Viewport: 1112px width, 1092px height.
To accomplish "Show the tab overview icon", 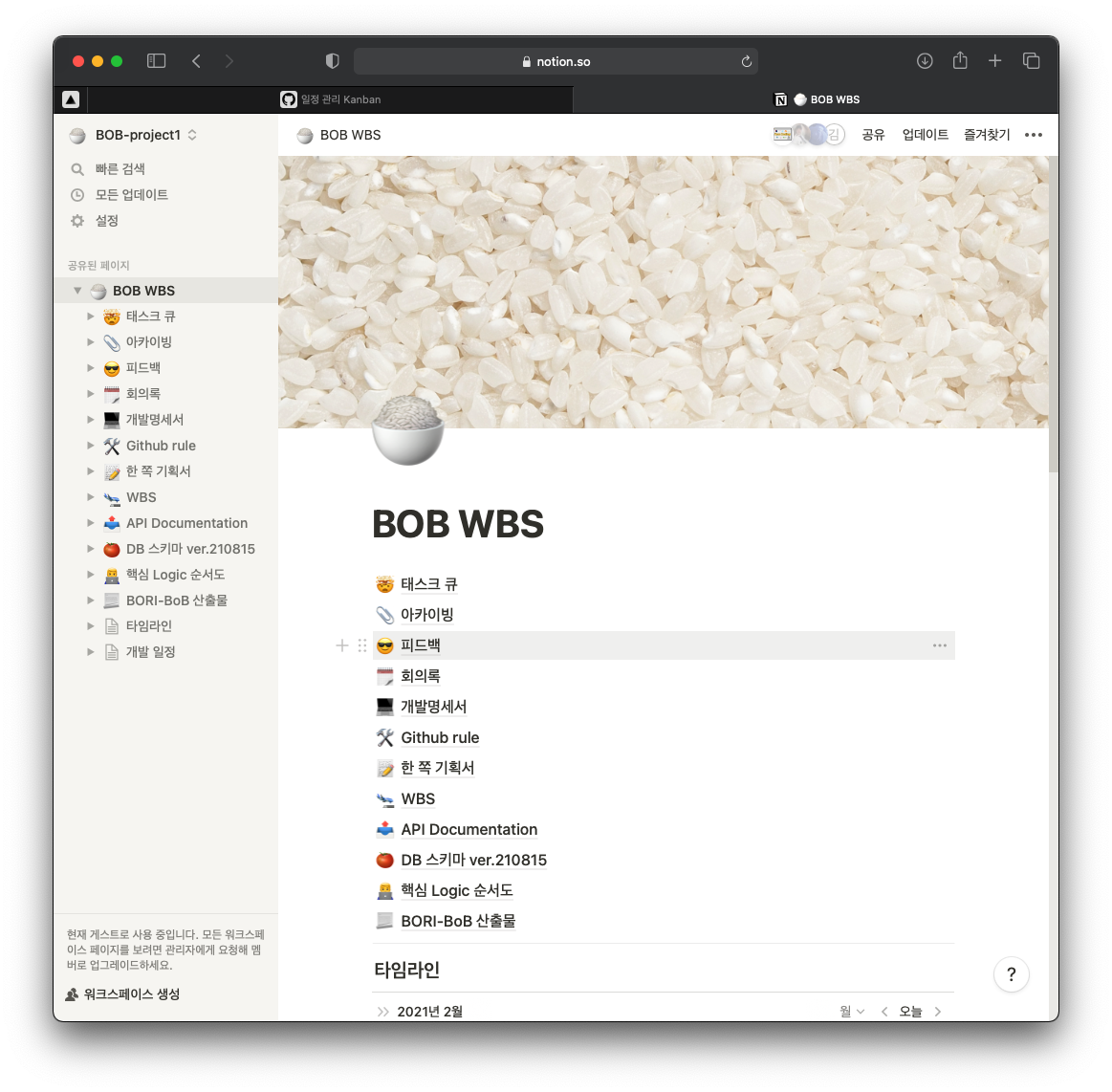I will [x=1031, y=61].
